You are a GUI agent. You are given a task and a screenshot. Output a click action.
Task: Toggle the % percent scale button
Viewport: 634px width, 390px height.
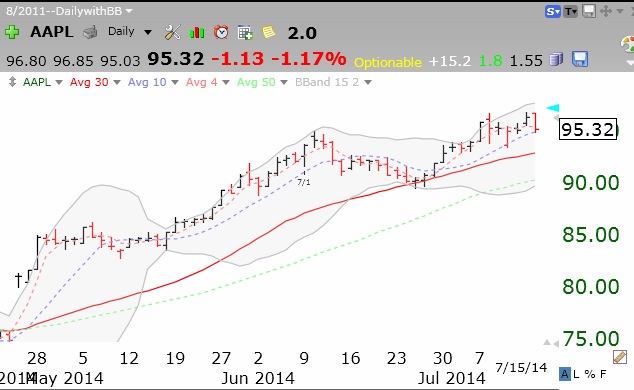590,375
